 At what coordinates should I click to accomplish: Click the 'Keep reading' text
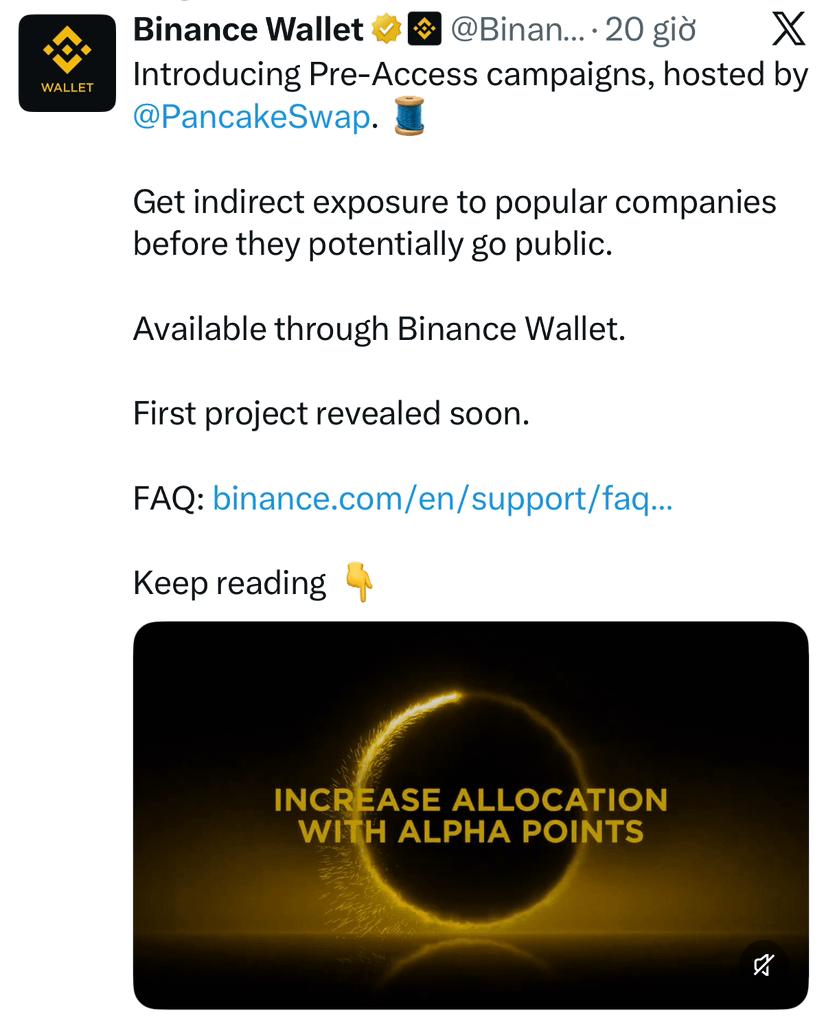[230, 582]
